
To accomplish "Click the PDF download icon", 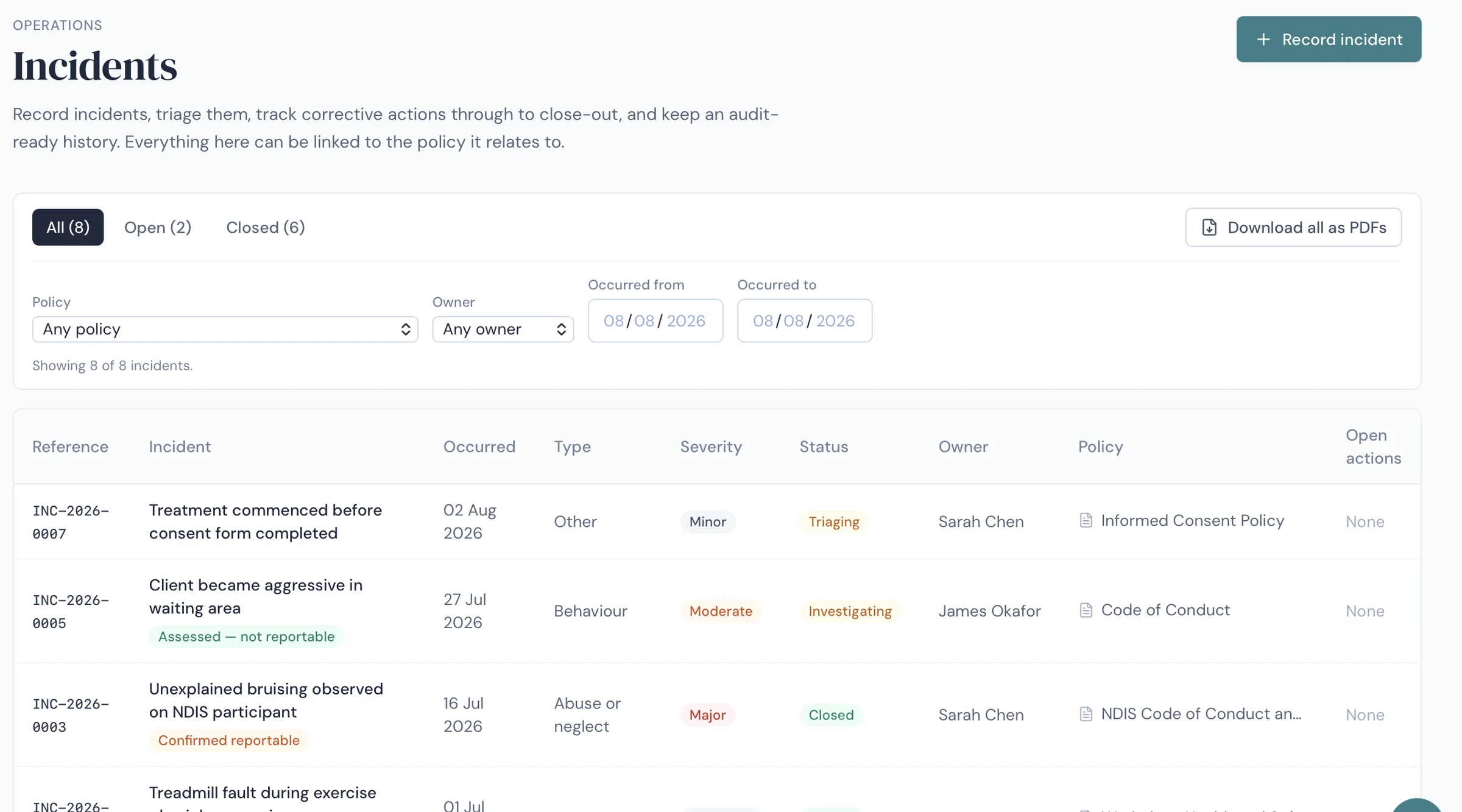I will point(1209,227).
